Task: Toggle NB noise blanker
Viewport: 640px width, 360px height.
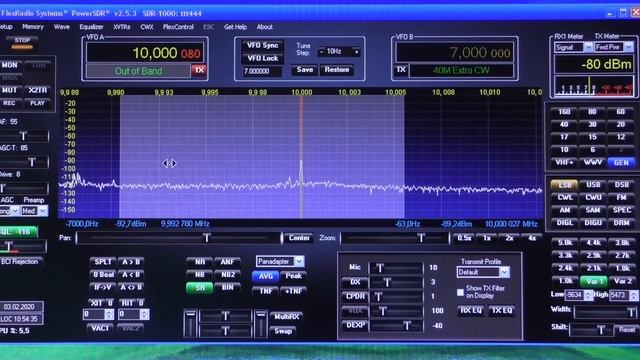Action: click(x=200, y=275)
